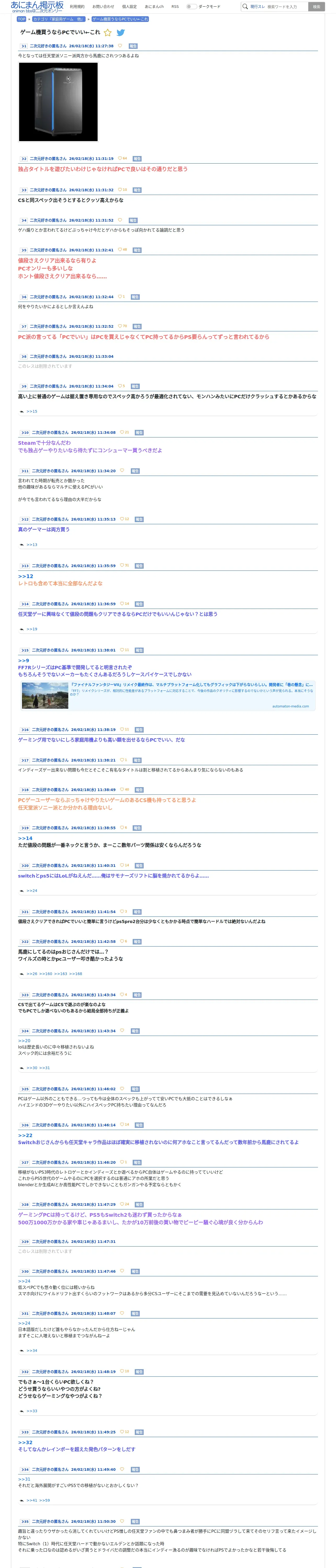Follow reply link >>19 under post 14
Viewport: 336px width, 1568px height.
tap(32, 629)
